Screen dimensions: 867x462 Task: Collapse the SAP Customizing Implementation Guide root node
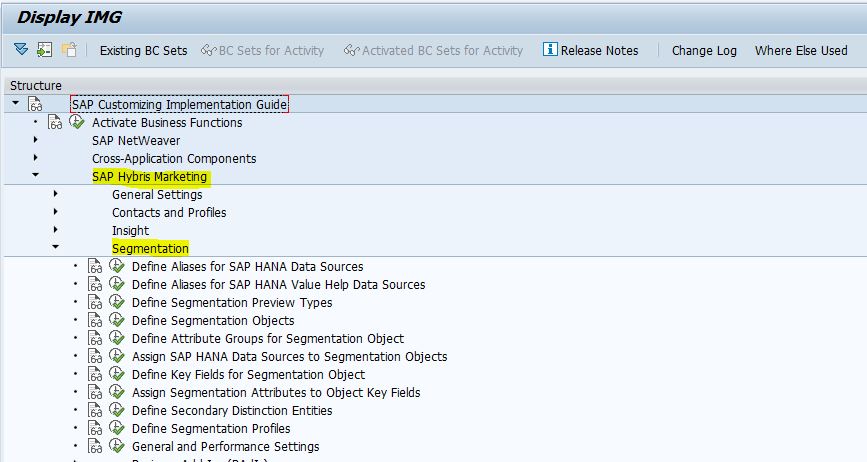(x=15, y=103)
